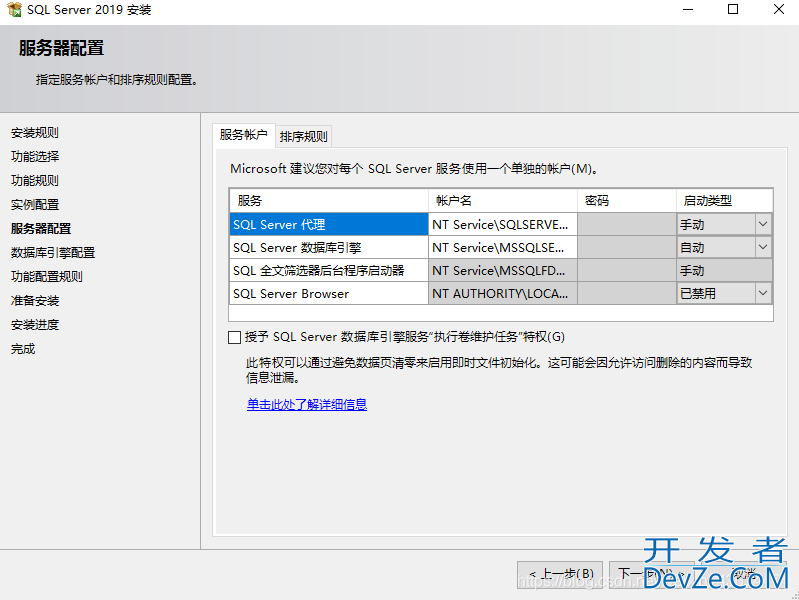Click 实例配置 step in the sidebar
The image size is (799, 600).
pos(35,204)
